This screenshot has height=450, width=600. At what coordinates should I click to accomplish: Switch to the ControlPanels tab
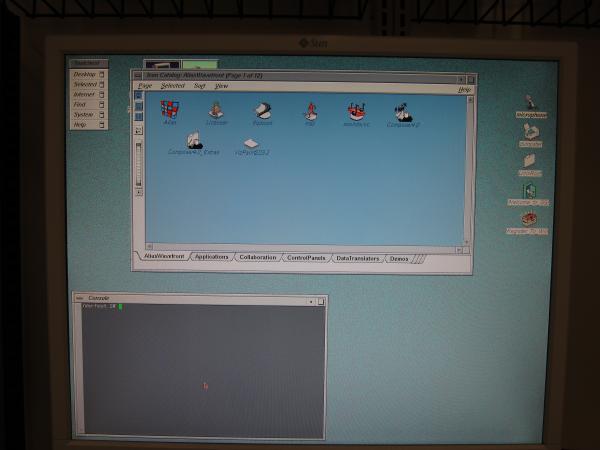[306, 257]
